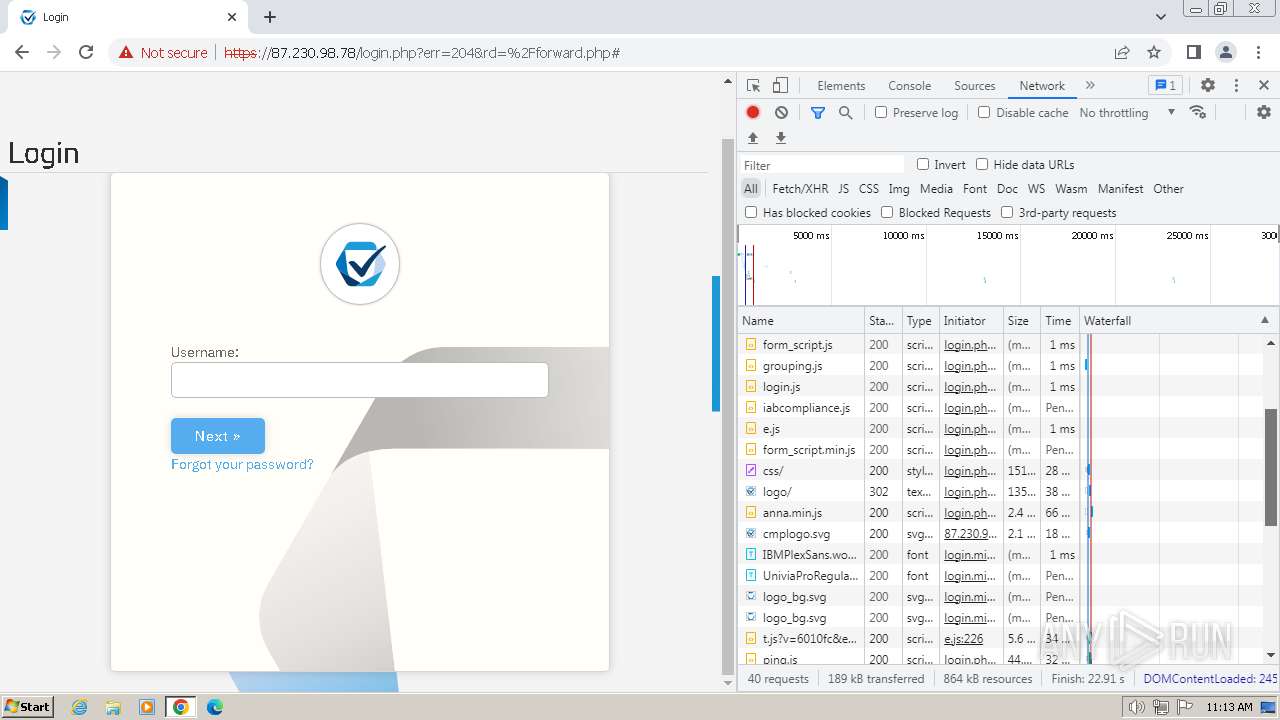Enable Preserve log checkbox
The height and width of the screenshot is (720, 1280).
point(881,112)
